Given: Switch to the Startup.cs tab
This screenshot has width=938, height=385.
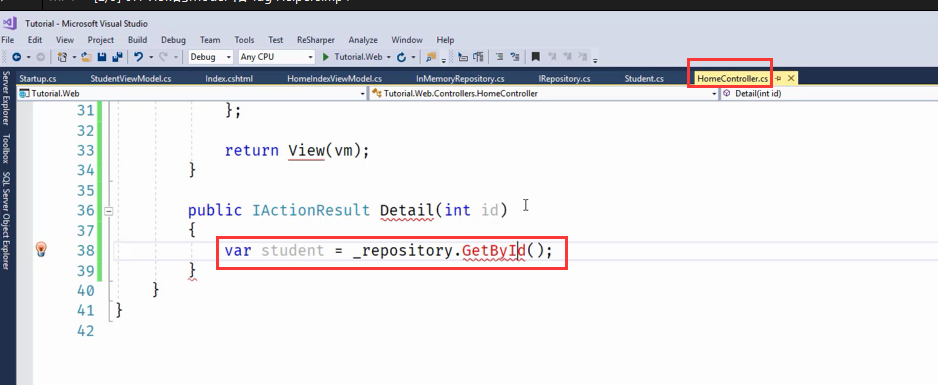Looking at the screenshot, I should [x=38, y=78].
